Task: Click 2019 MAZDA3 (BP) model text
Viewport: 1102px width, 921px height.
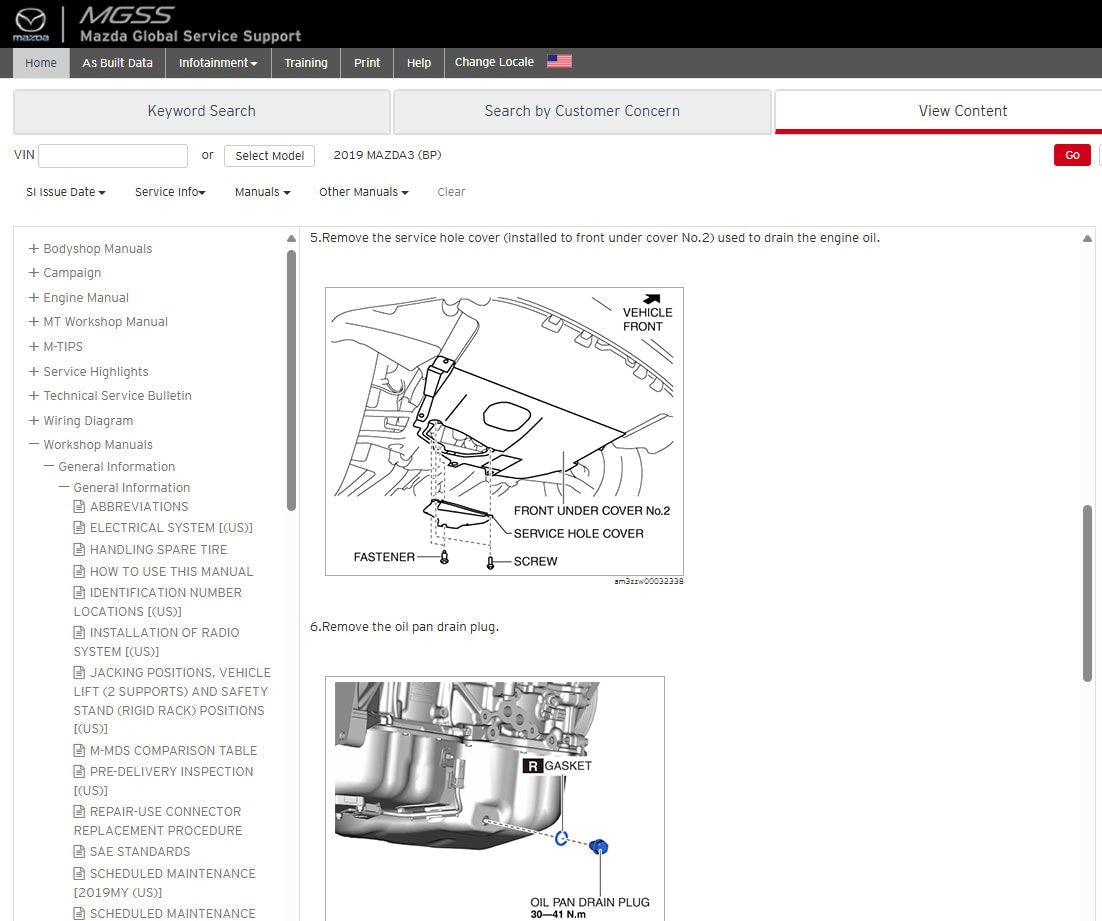Action: point(387,155)
